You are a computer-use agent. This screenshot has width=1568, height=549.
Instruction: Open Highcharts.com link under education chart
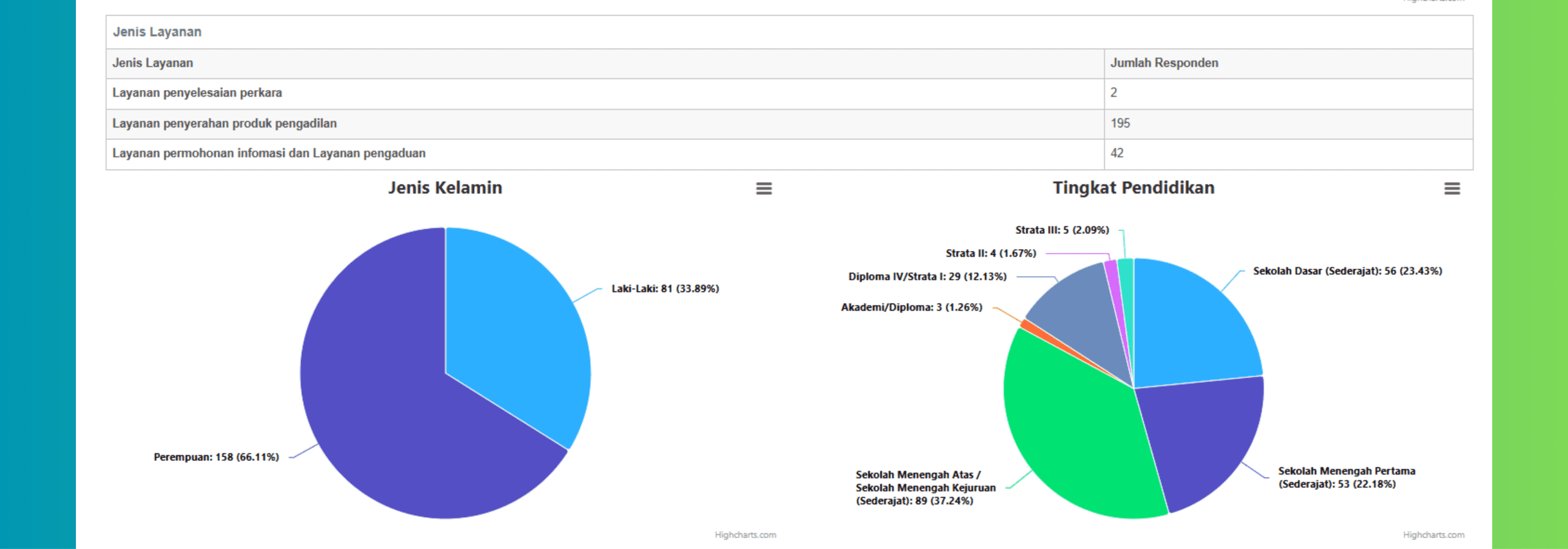[1433, 535]
